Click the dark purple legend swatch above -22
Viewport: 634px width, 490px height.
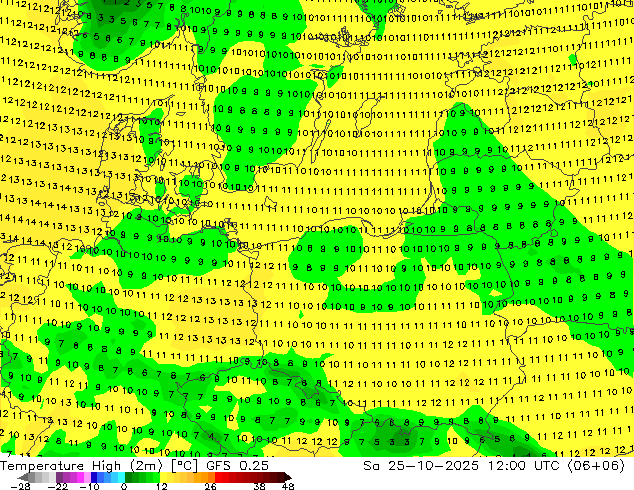tap(59, 477)
